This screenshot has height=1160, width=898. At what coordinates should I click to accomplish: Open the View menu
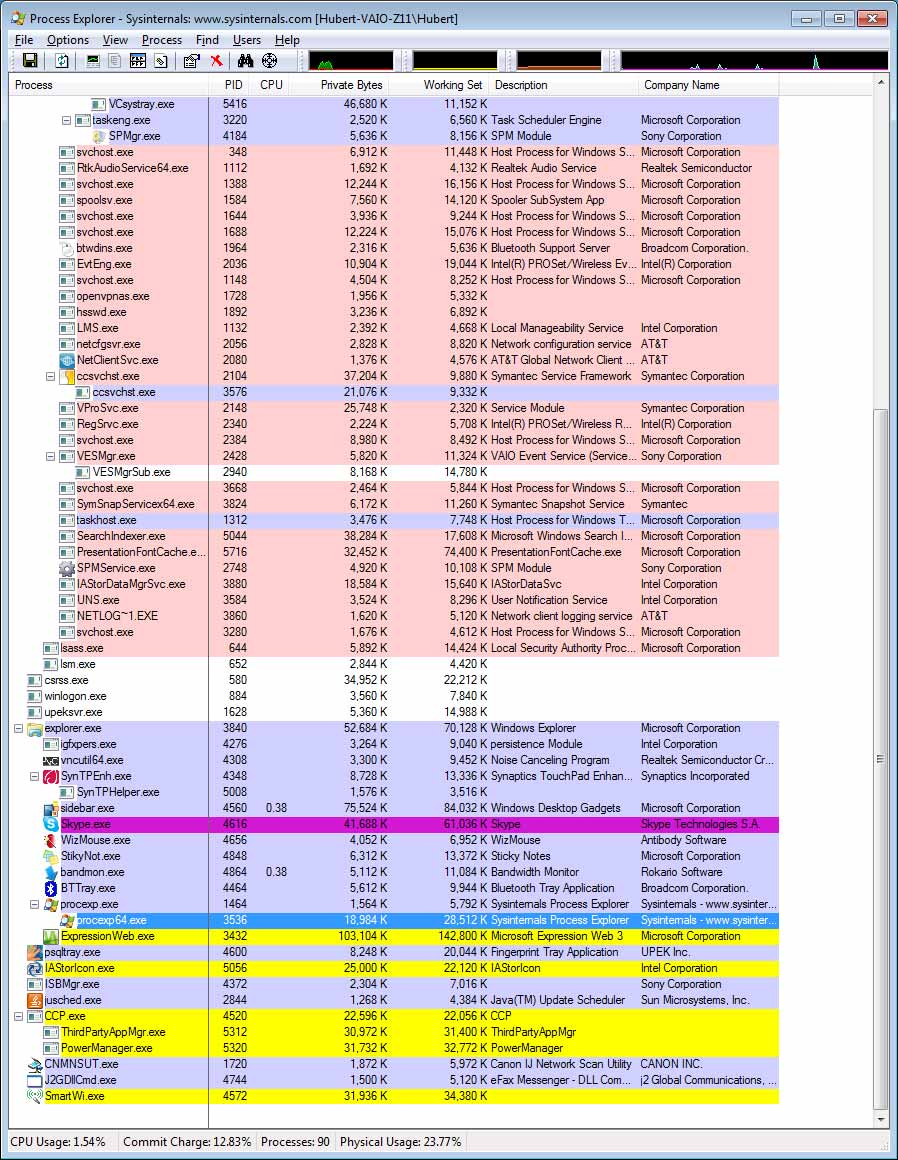(x=115, y=40)
